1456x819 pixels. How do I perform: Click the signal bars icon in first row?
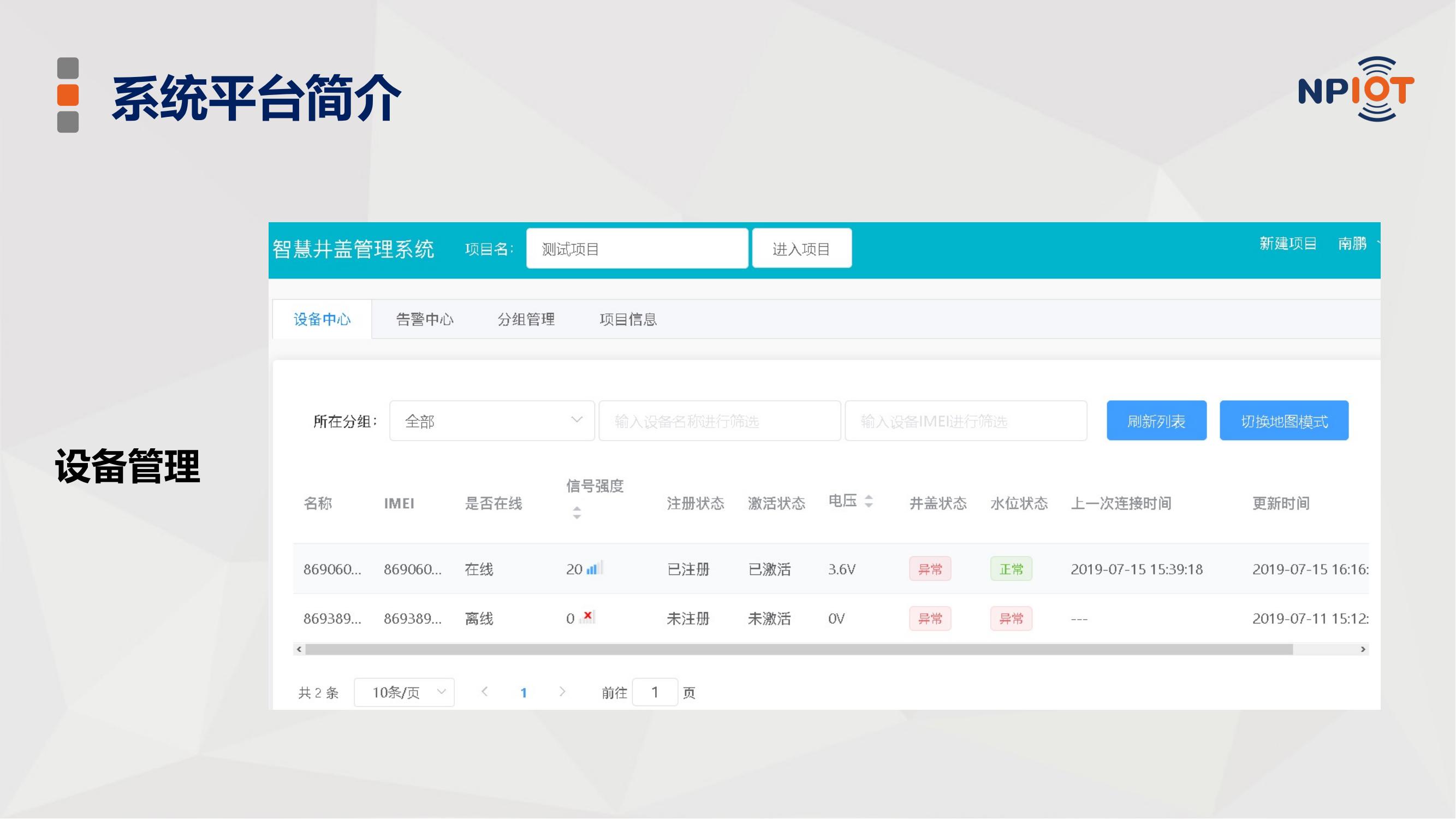593,568
